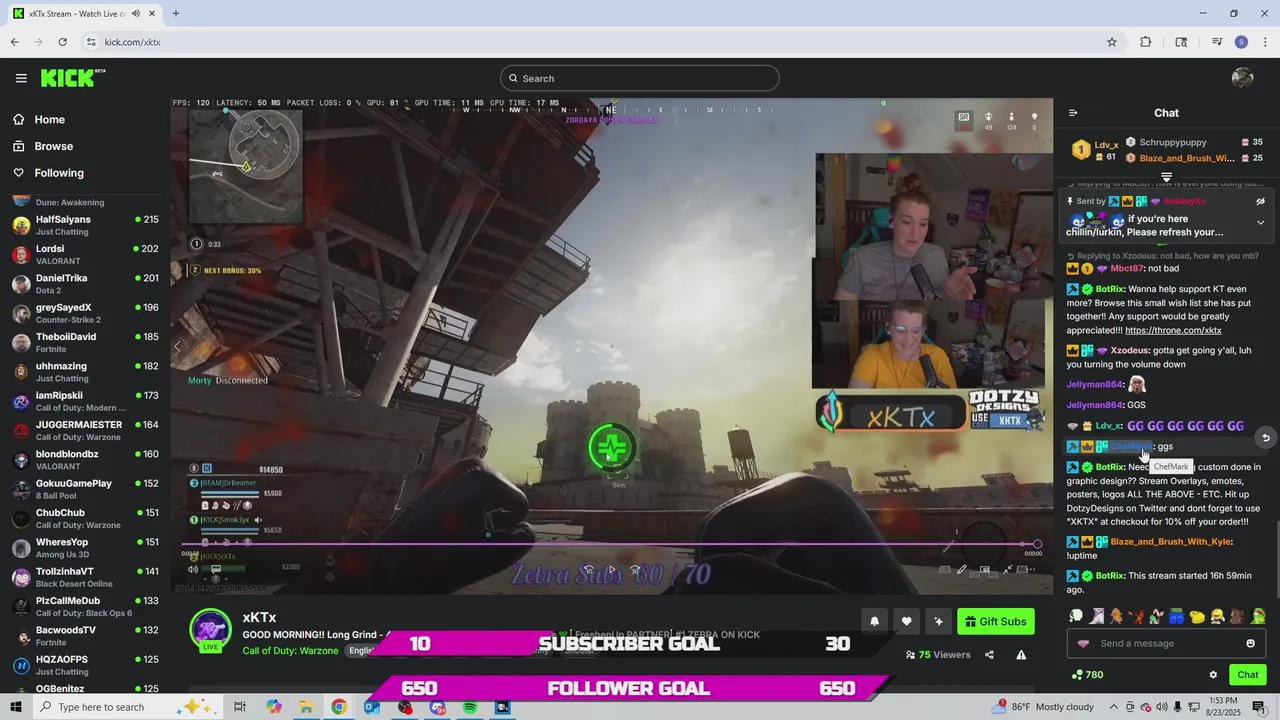Open ChubChub Warzone channel in sidebar
Viewport: 1280px width, 720px height.
pos(85,518)
